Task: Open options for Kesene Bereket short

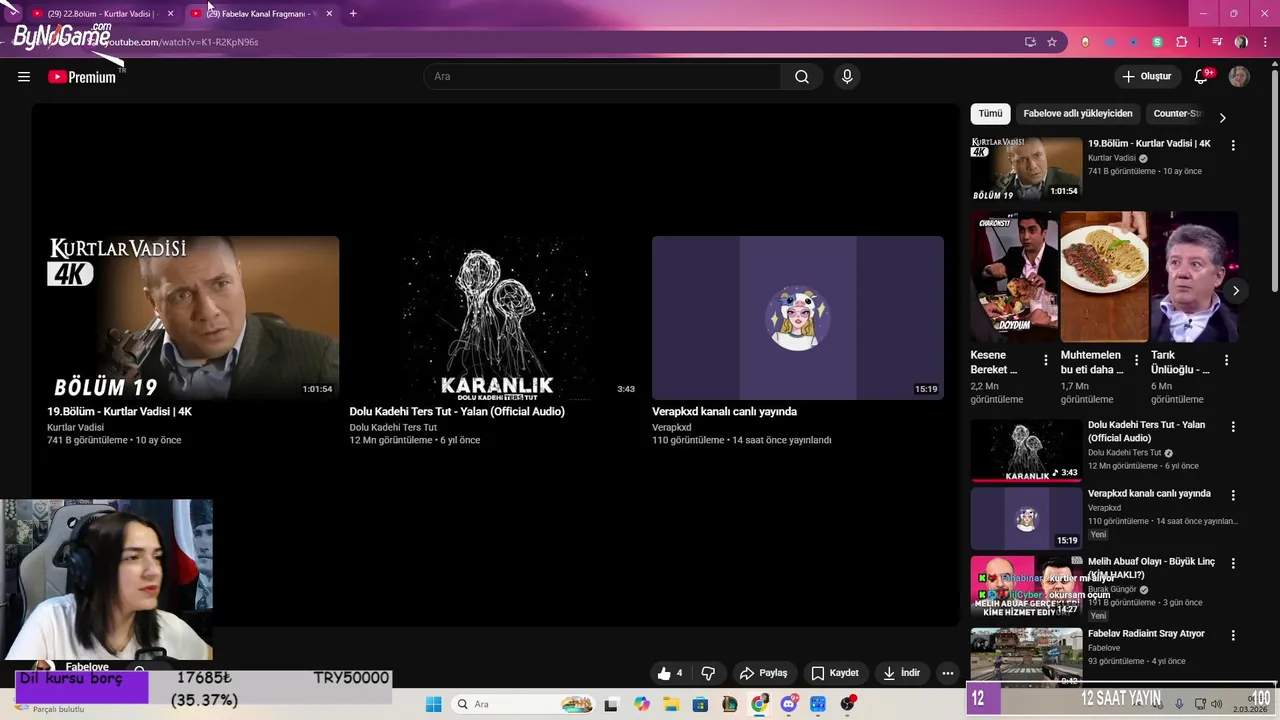Action: coord(1046,360)
